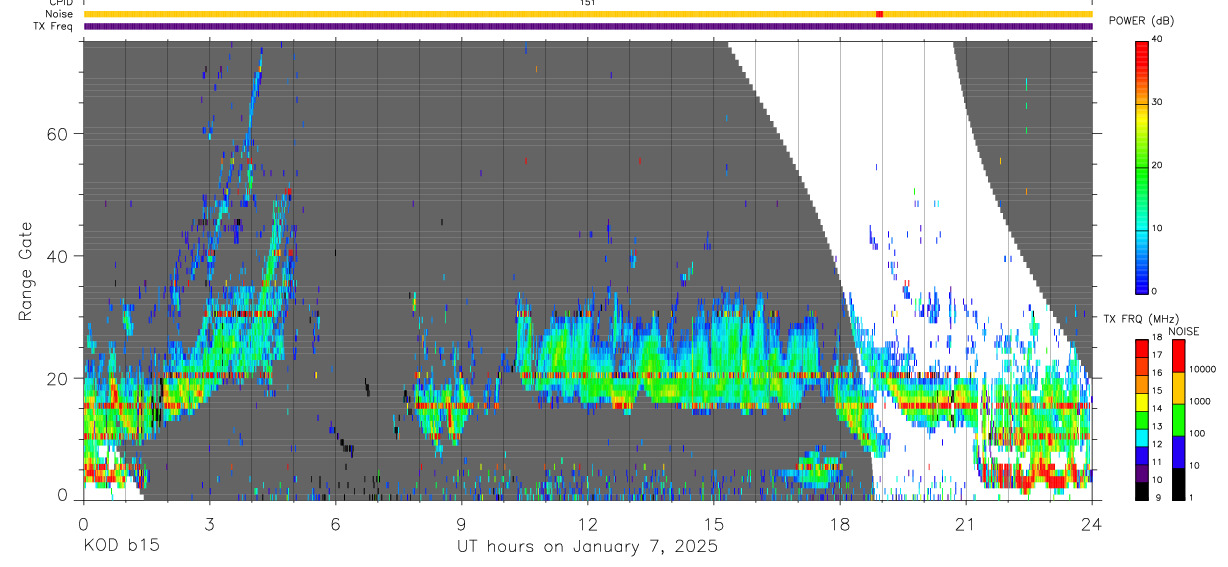Click the green swatch in the NOISE legend
1228x567 pixels.
click(x=1178, y=420)
